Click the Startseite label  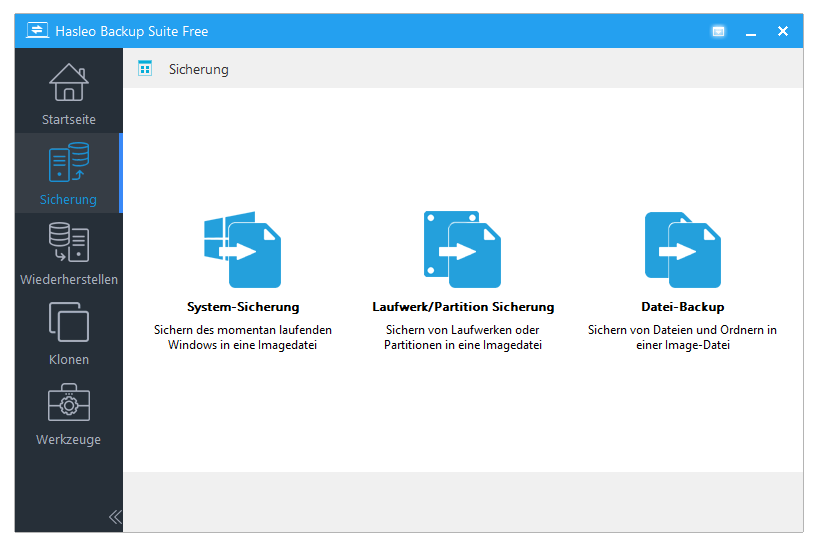(69, 119)
